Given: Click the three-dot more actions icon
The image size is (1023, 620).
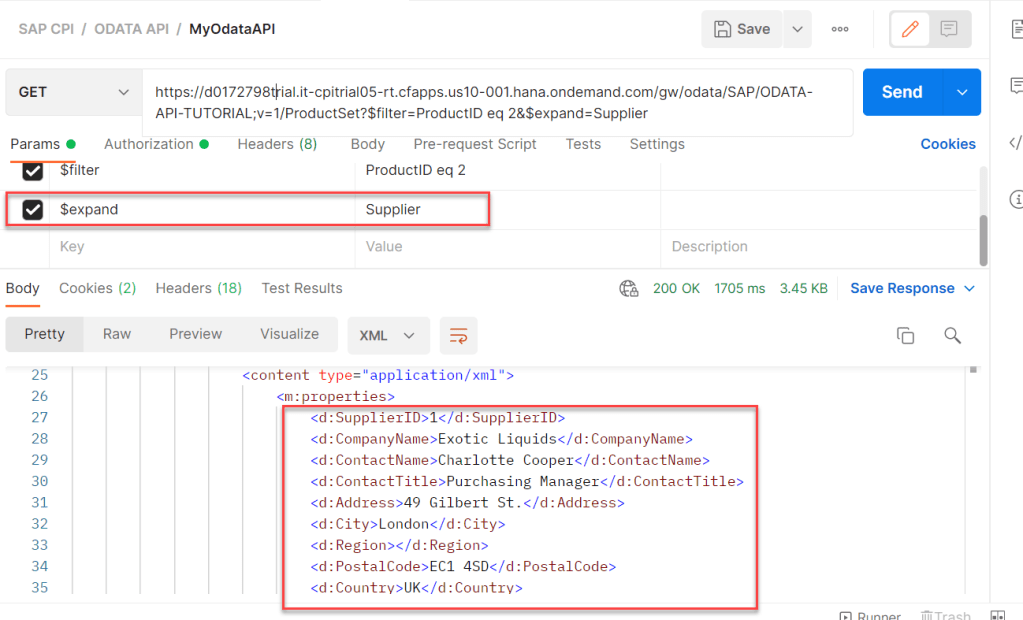Looking at the screenshot, I should click(x=840, y=29).
